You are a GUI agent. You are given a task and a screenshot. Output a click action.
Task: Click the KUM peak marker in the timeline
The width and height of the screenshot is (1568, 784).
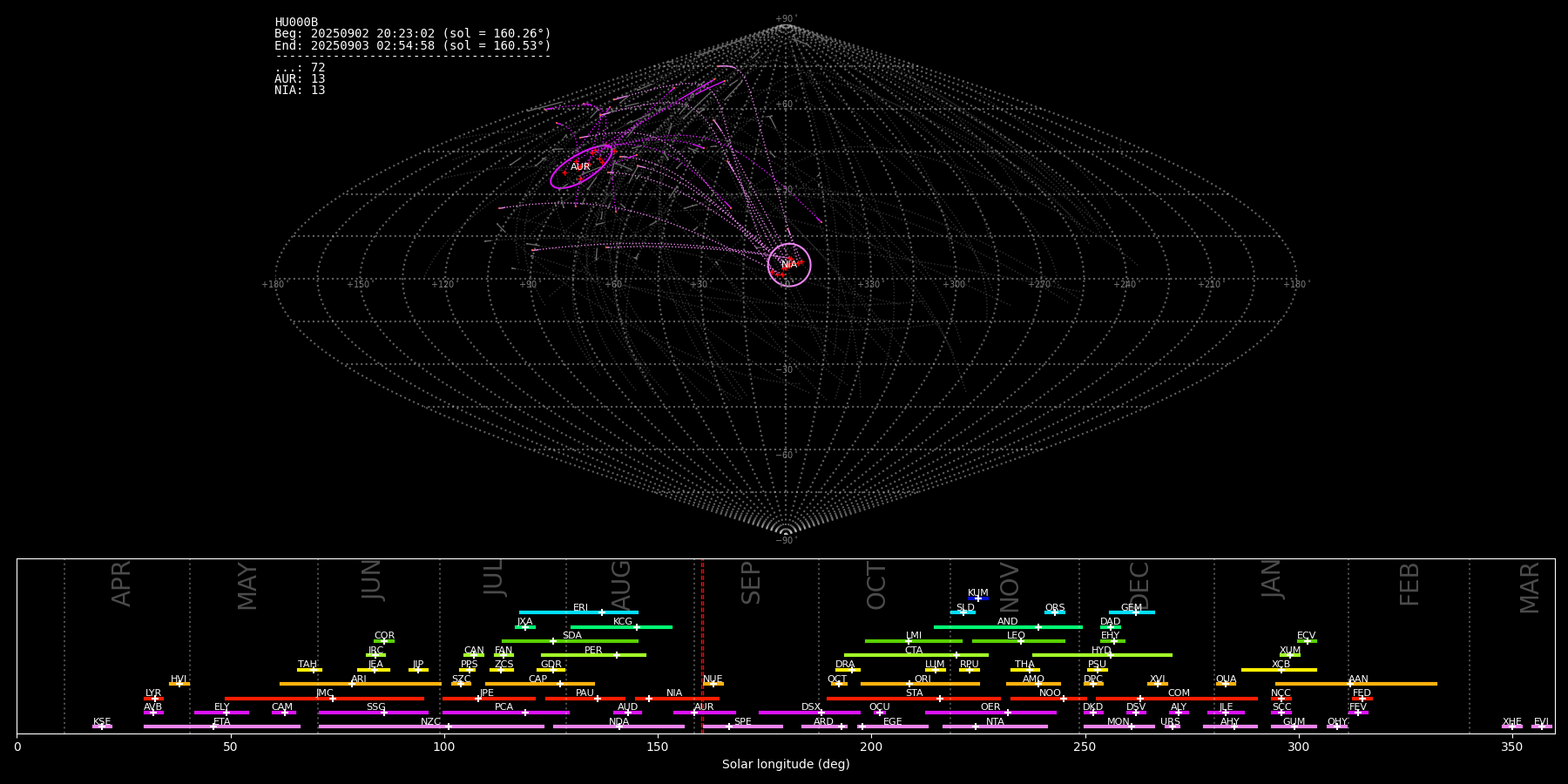[978, 598]
